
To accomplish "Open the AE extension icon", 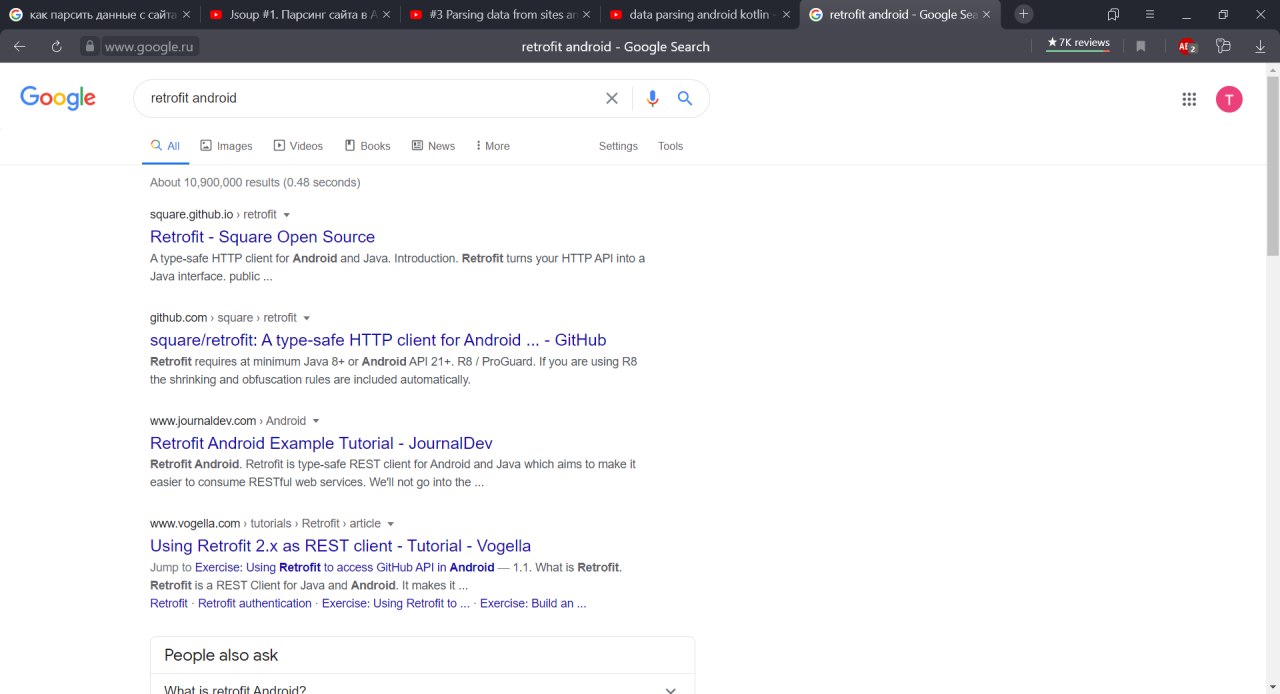I will [x=1186, y=46].
